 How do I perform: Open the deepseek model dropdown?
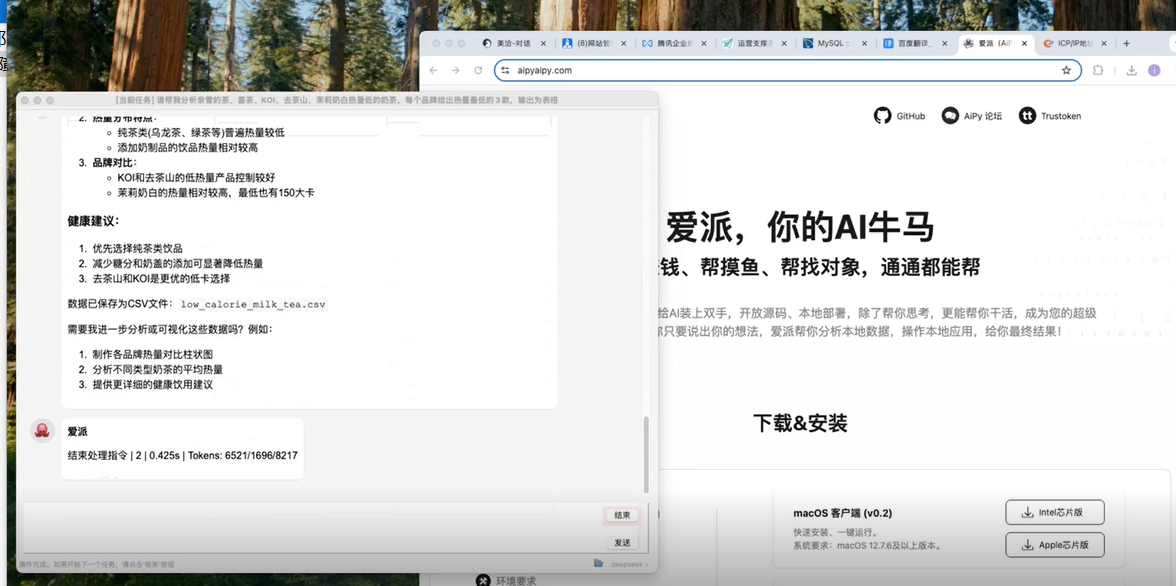tap(629, 563)
